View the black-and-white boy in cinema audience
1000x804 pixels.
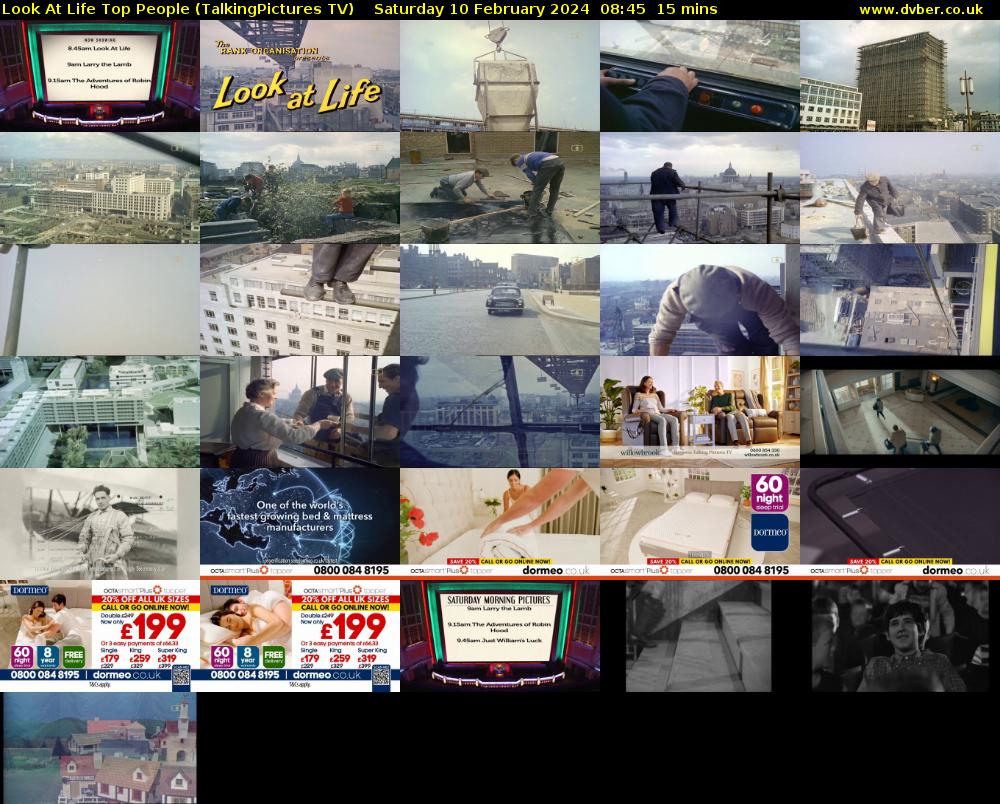pos(900,636)
